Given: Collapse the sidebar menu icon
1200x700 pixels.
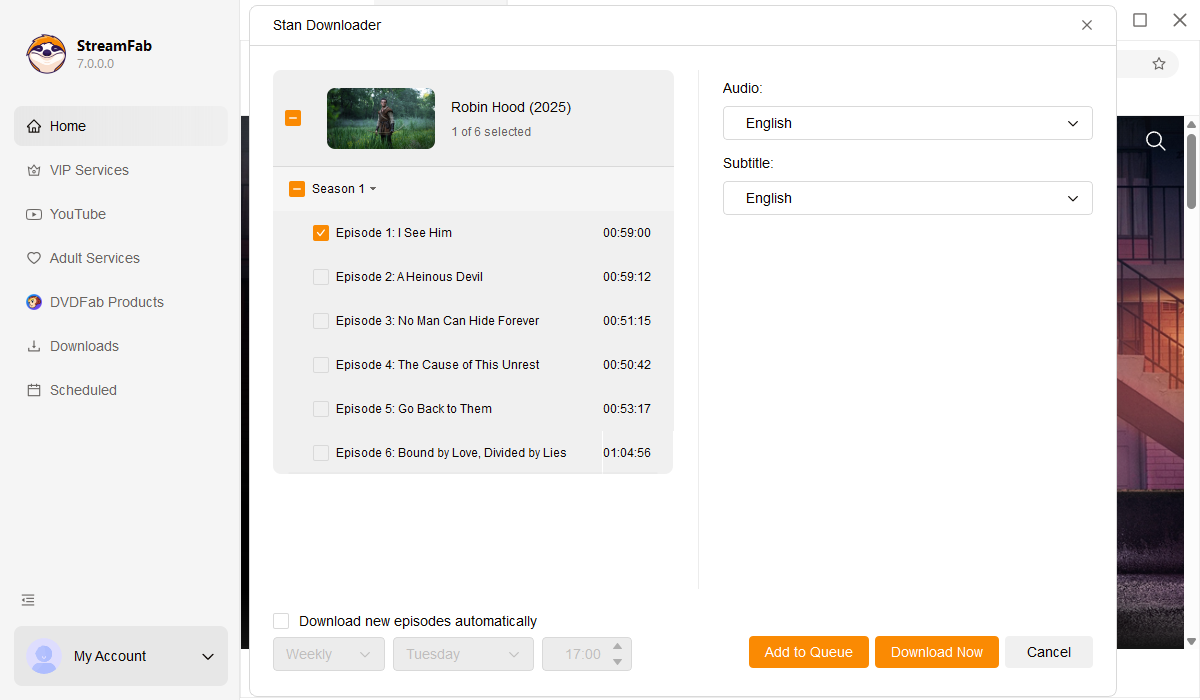Looking at the screenshot, I should click(28, 600).
